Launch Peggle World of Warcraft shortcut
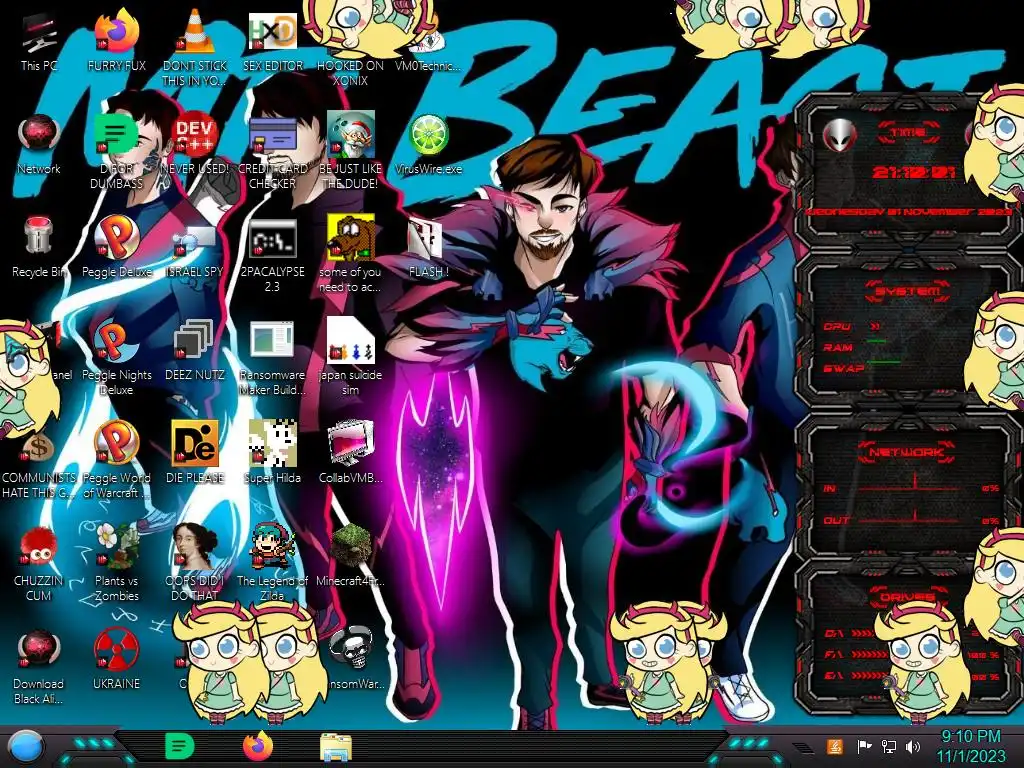This screenshot has width=1024, height=768. point(116,461)
